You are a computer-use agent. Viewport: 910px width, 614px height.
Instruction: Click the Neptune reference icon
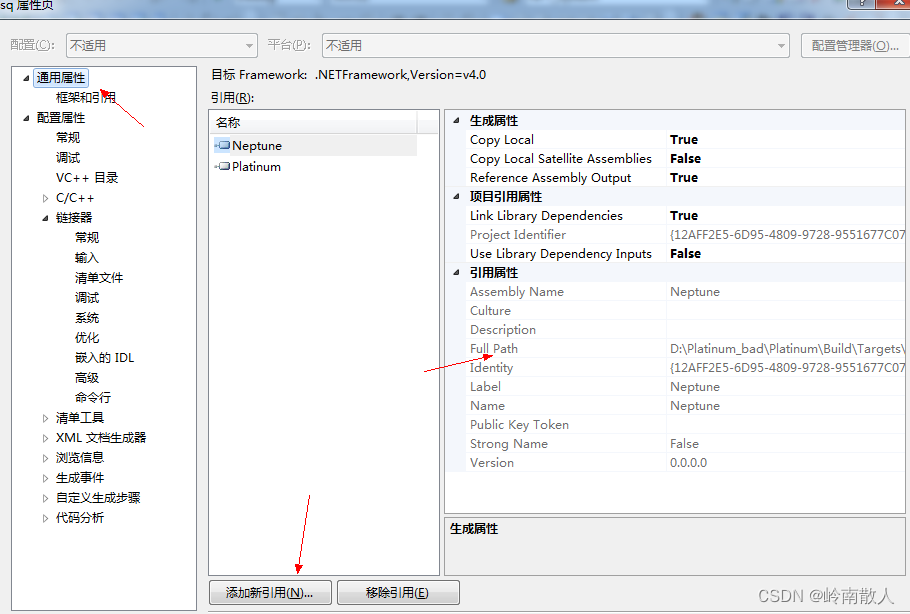(x=222, y=145)
